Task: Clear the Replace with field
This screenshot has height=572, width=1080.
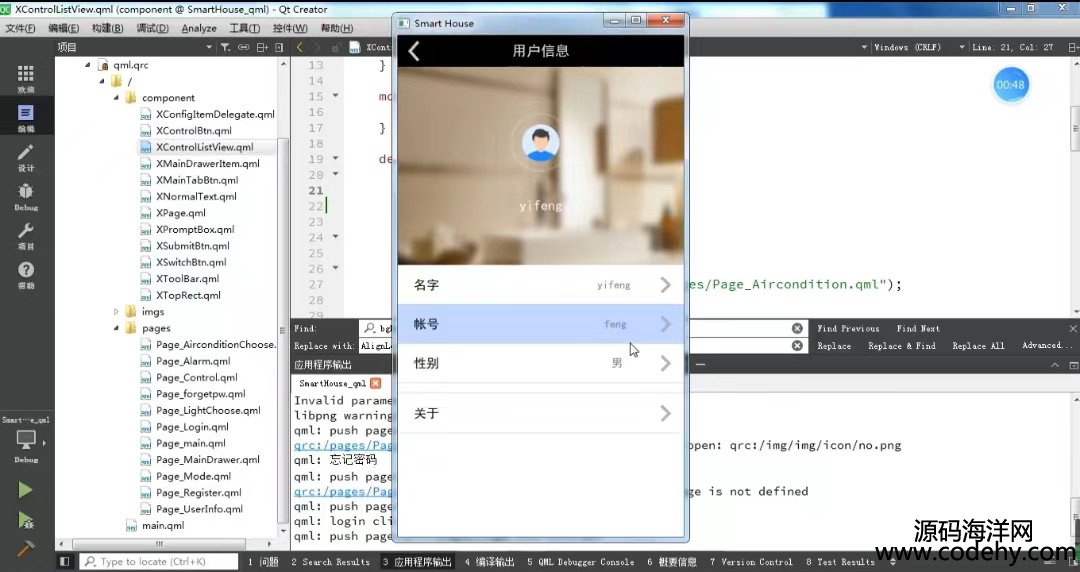Action: 797,345
